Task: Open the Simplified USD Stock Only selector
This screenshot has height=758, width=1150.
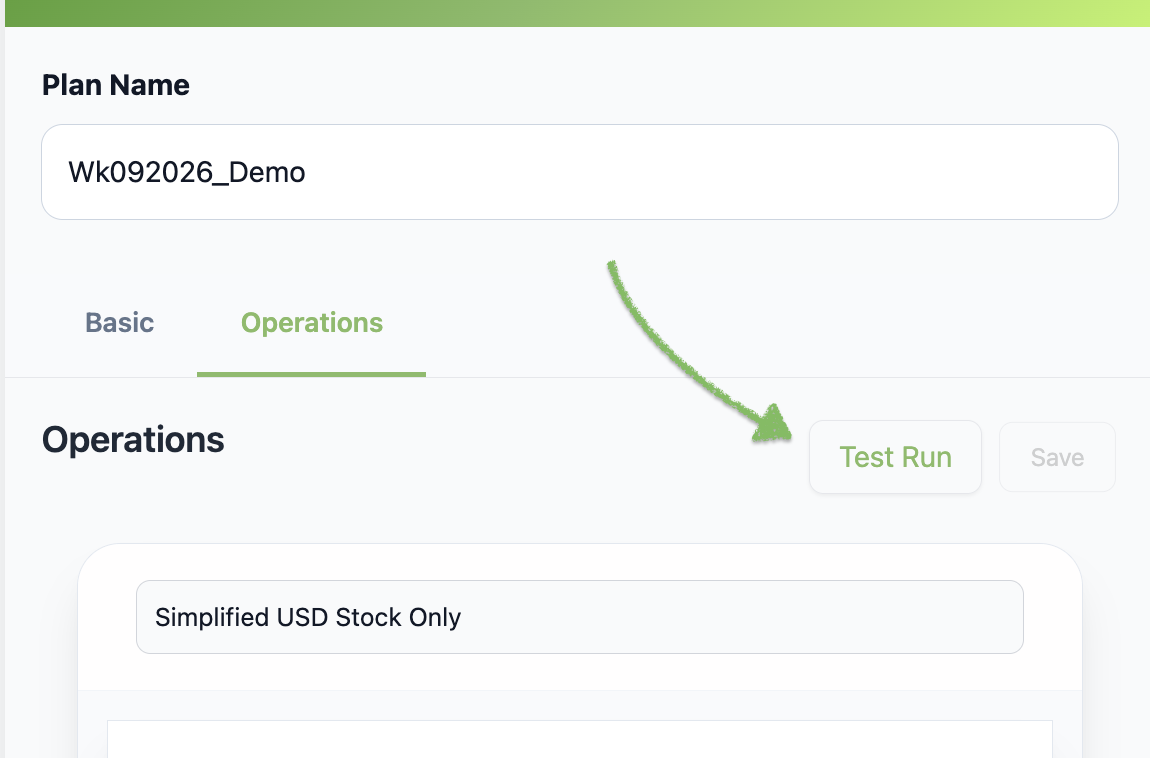Action: (x=580, y=617)
